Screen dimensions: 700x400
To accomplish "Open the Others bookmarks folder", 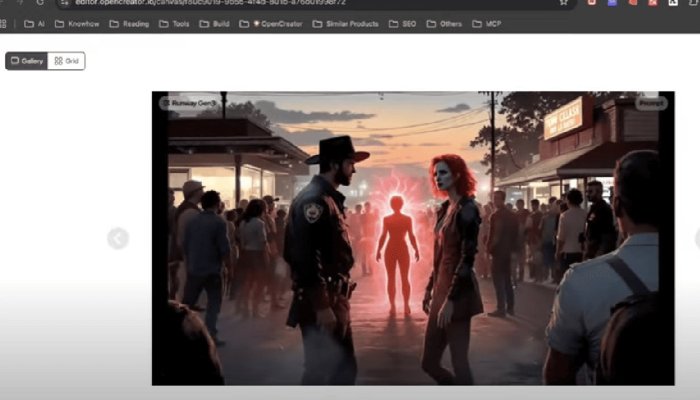I will (x=444, y=24).
